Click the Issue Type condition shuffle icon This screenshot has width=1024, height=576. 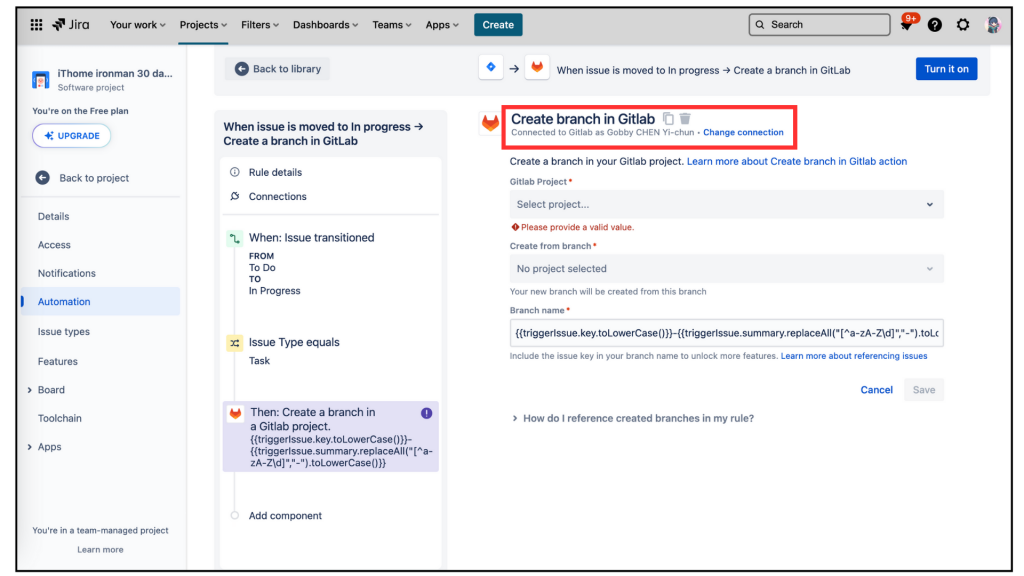[x=234, y=343]
